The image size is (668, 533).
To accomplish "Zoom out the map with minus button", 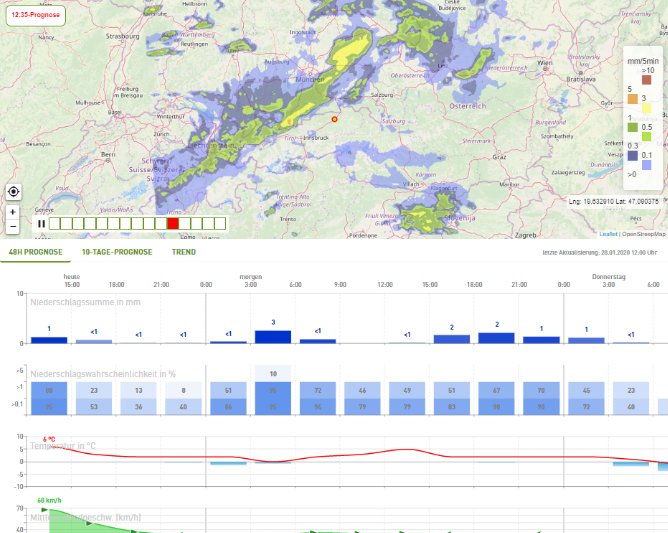I will point(13,226).
